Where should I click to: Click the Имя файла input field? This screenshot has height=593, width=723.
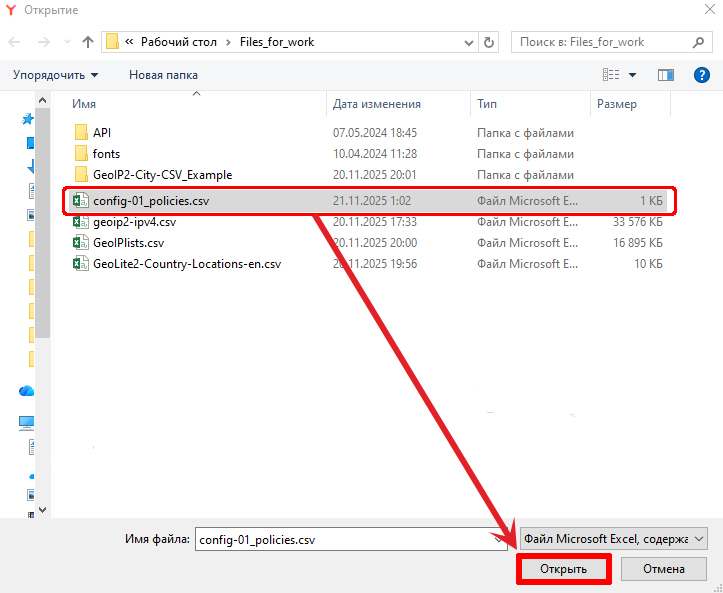345,538
